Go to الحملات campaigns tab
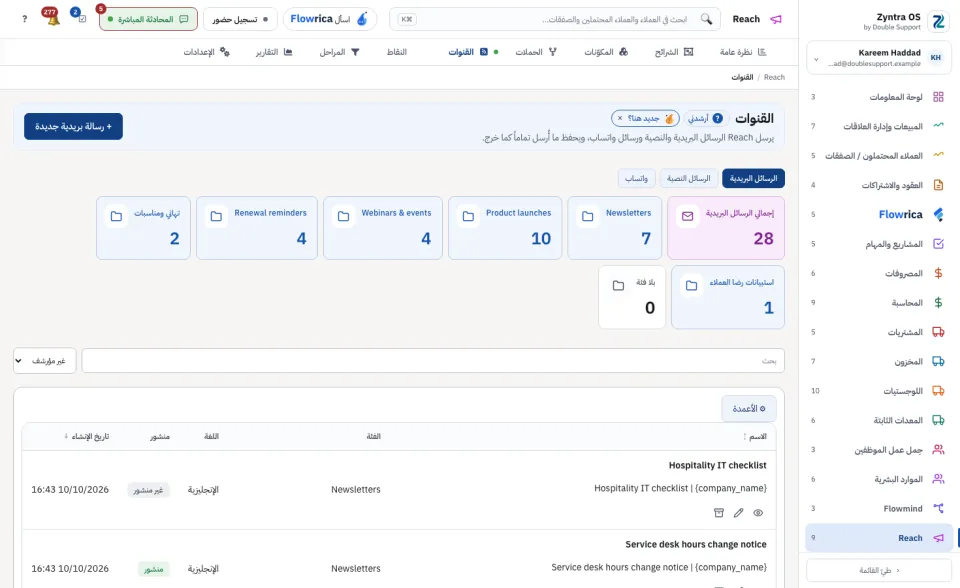The width and height of the screenshot is (960, 588). click(536, 52)
